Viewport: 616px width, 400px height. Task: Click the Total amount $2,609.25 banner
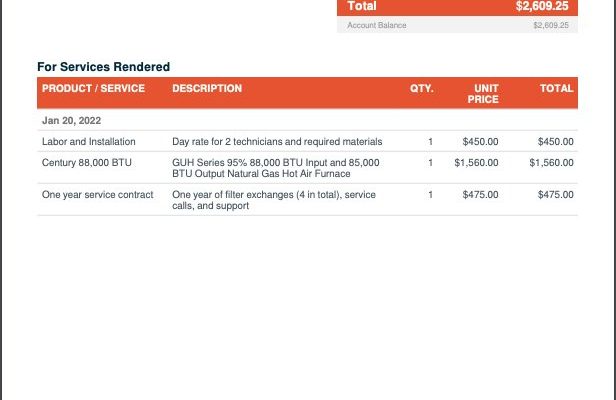tap(457, 7)
